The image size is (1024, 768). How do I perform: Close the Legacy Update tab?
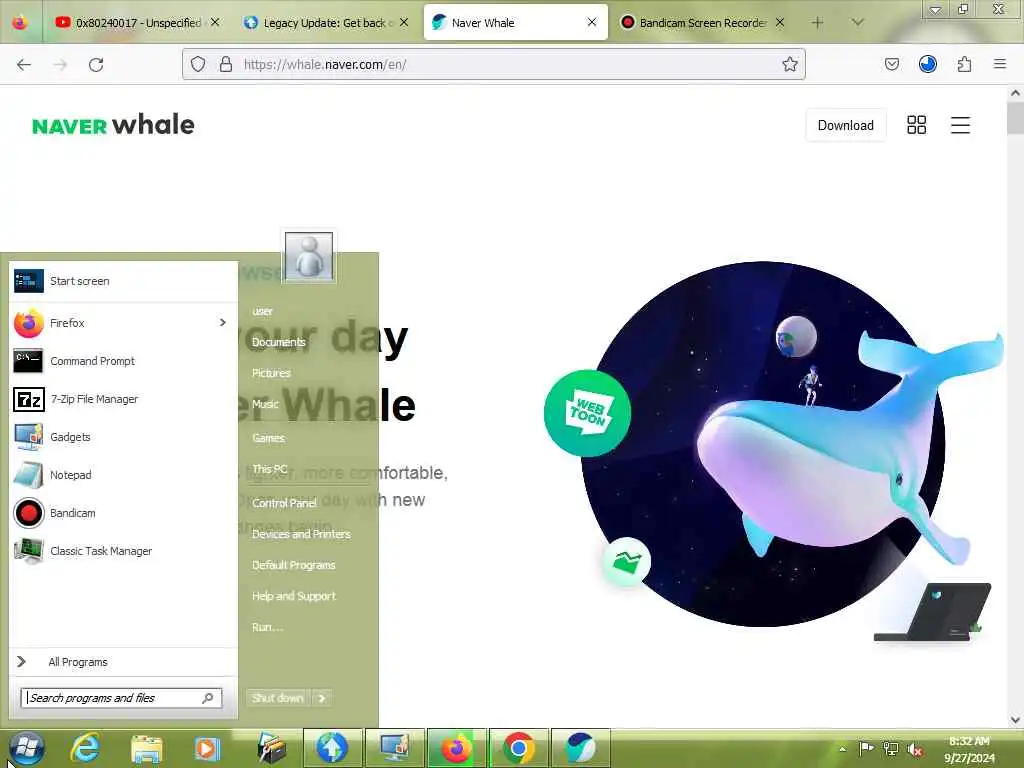[404, 22]
